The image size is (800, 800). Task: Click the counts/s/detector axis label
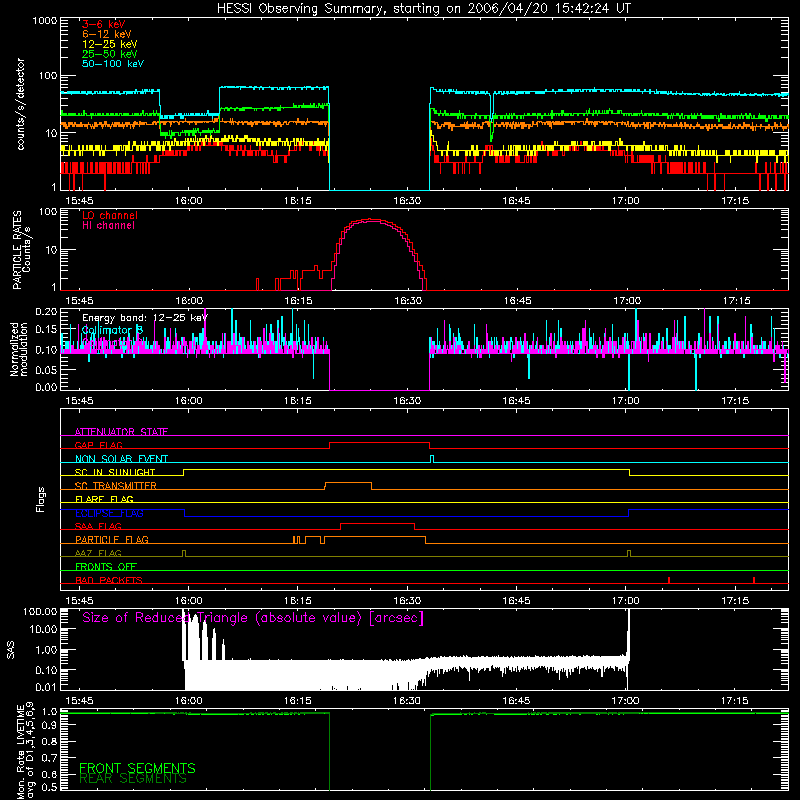[21, 104]
